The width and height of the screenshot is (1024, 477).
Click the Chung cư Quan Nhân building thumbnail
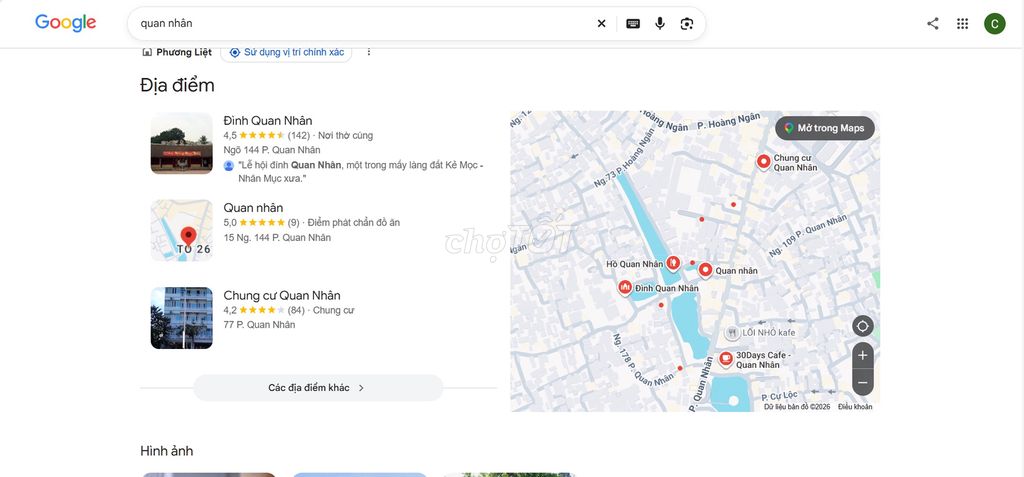coord(182,318)
